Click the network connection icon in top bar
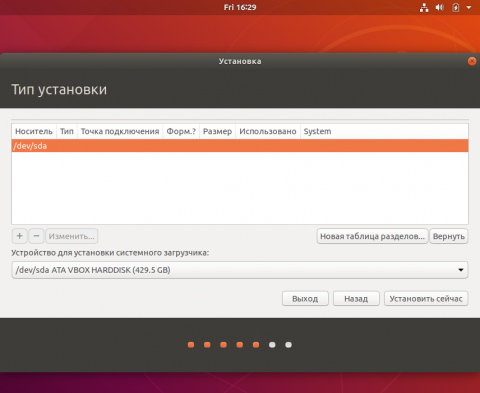The height and width of the screenshot is (393, 480). (424, 7)
